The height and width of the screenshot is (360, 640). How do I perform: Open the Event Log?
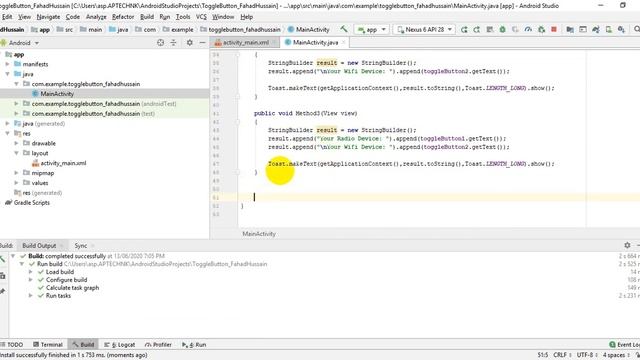624,344
